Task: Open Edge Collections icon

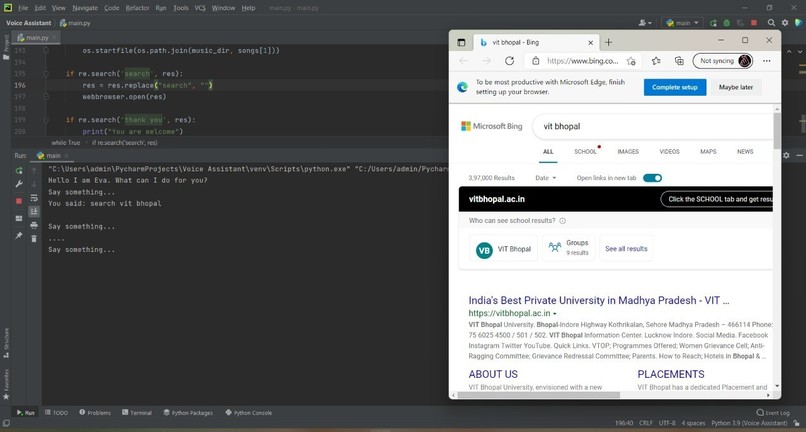Action: (x=679, y=61)
